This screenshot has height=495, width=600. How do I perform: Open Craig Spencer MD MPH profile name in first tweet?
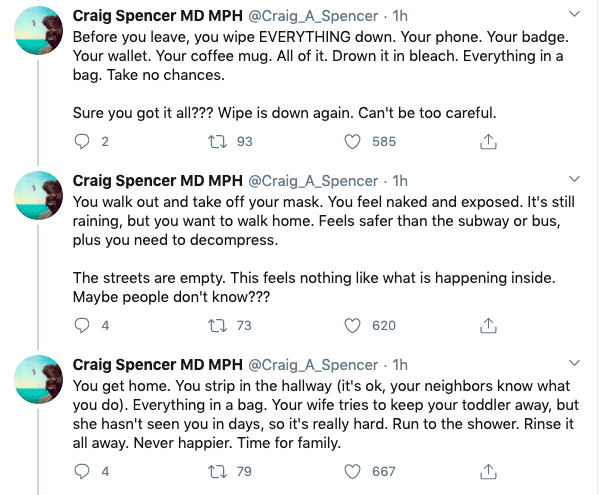point(157,15)
